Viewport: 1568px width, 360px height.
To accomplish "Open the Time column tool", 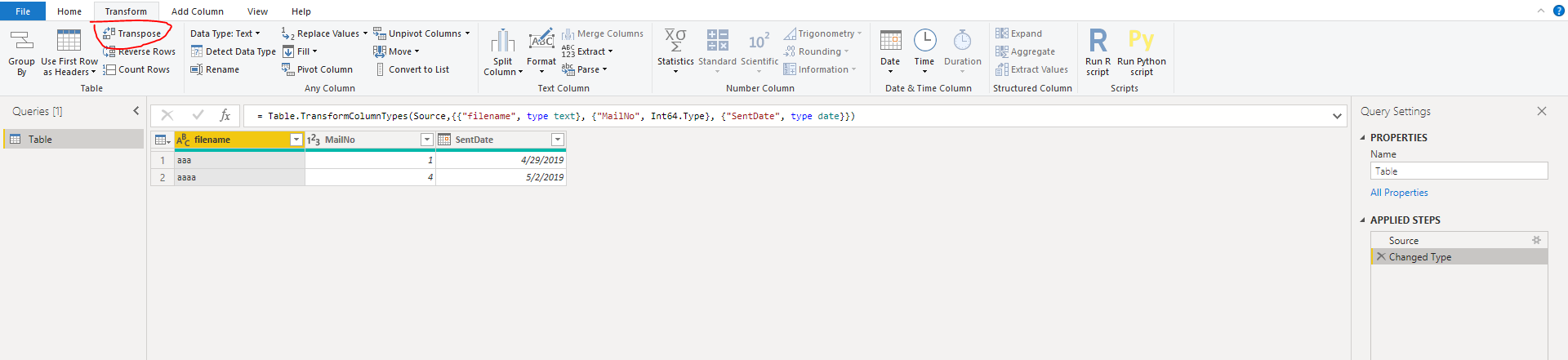I will click(924, 52).
